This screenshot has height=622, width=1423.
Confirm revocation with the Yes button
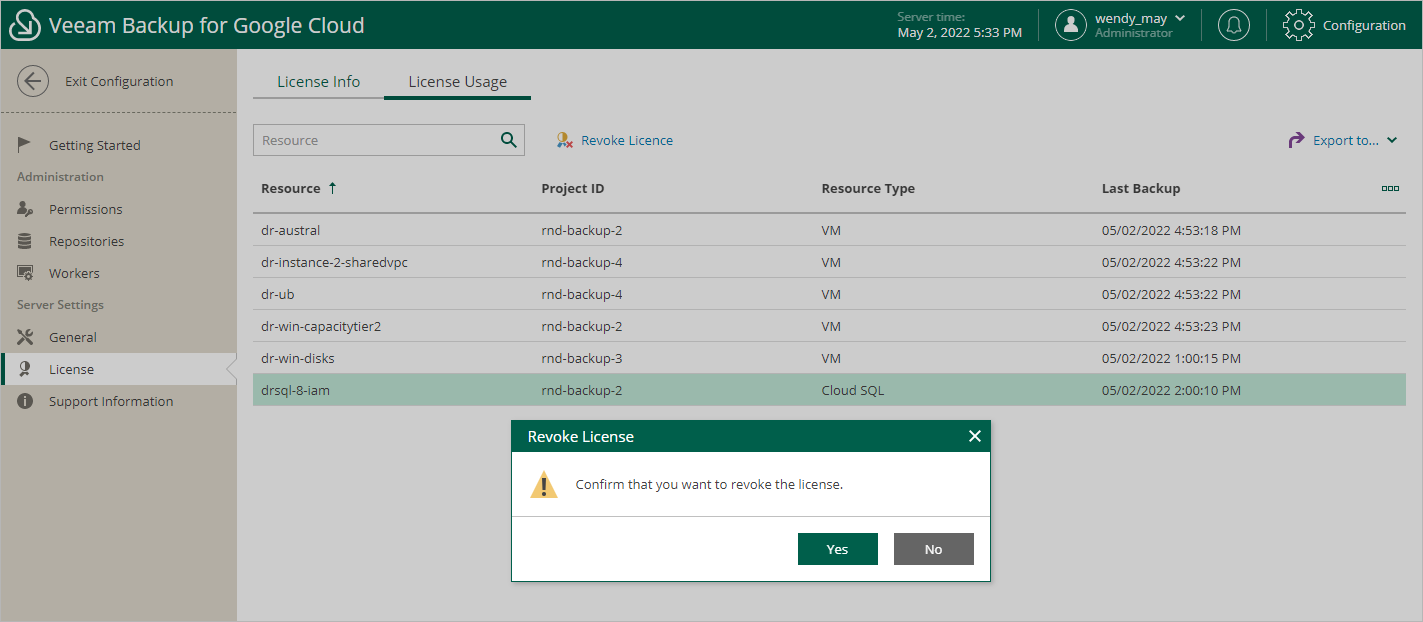838,549
